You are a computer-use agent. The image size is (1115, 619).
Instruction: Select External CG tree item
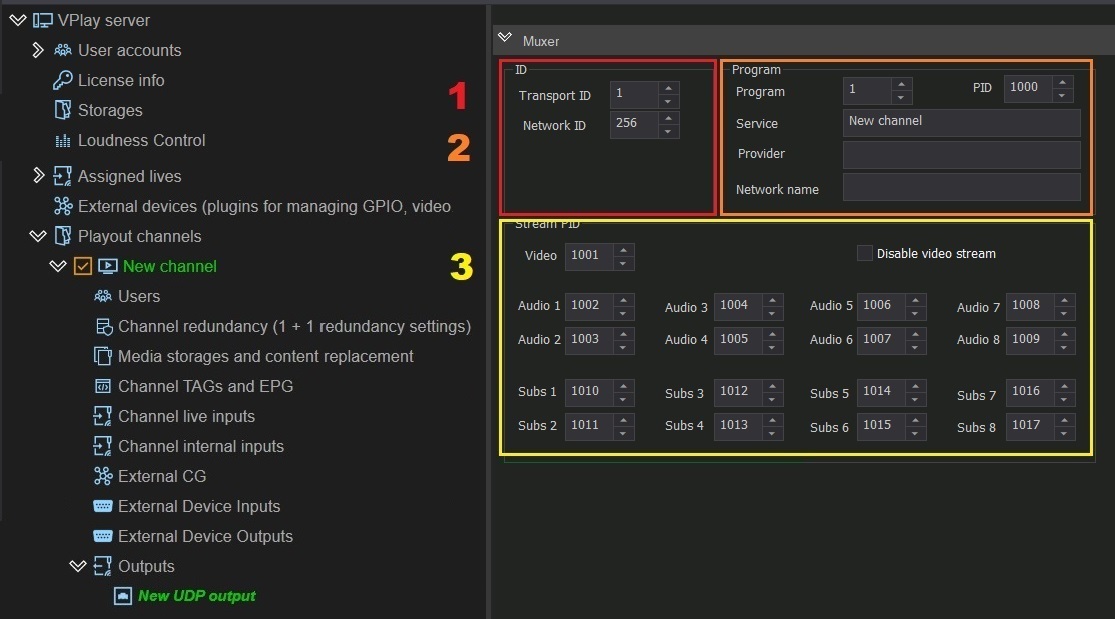click(x=162, y=476)
